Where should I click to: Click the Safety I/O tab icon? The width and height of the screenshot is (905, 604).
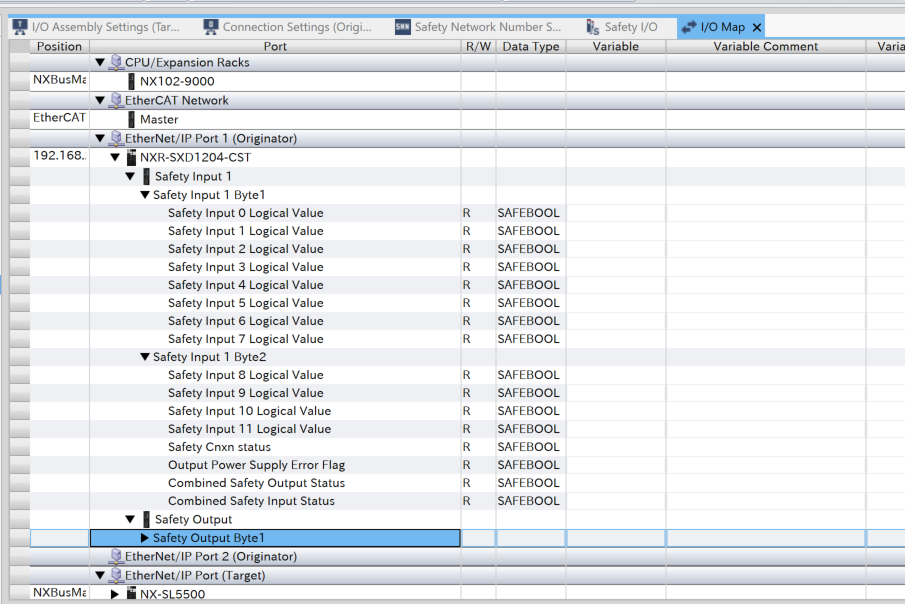point(592,27)
